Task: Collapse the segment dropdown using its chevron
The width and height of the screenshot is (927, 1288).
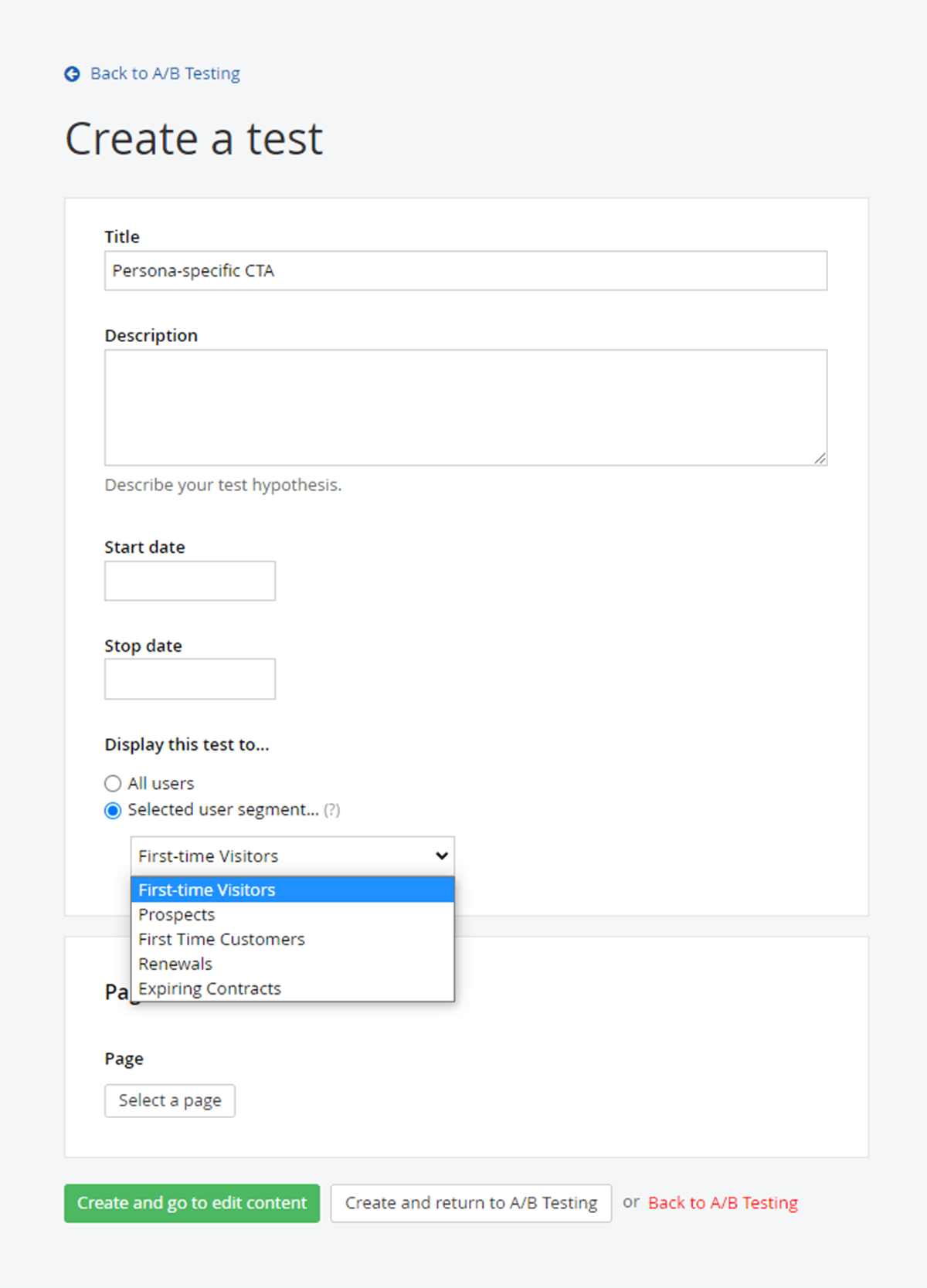Action: coord(441,856)
